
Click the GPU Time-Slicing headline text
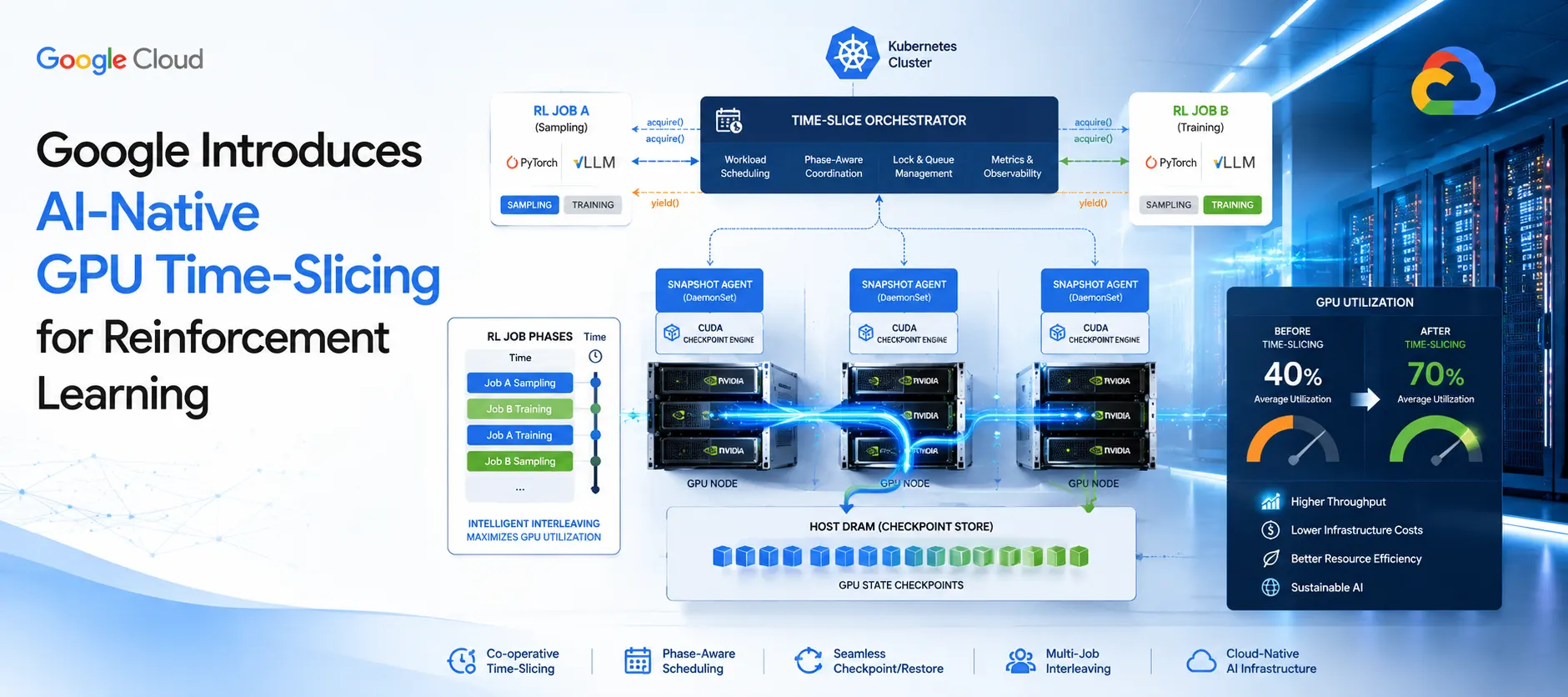[x=238, y=275]
